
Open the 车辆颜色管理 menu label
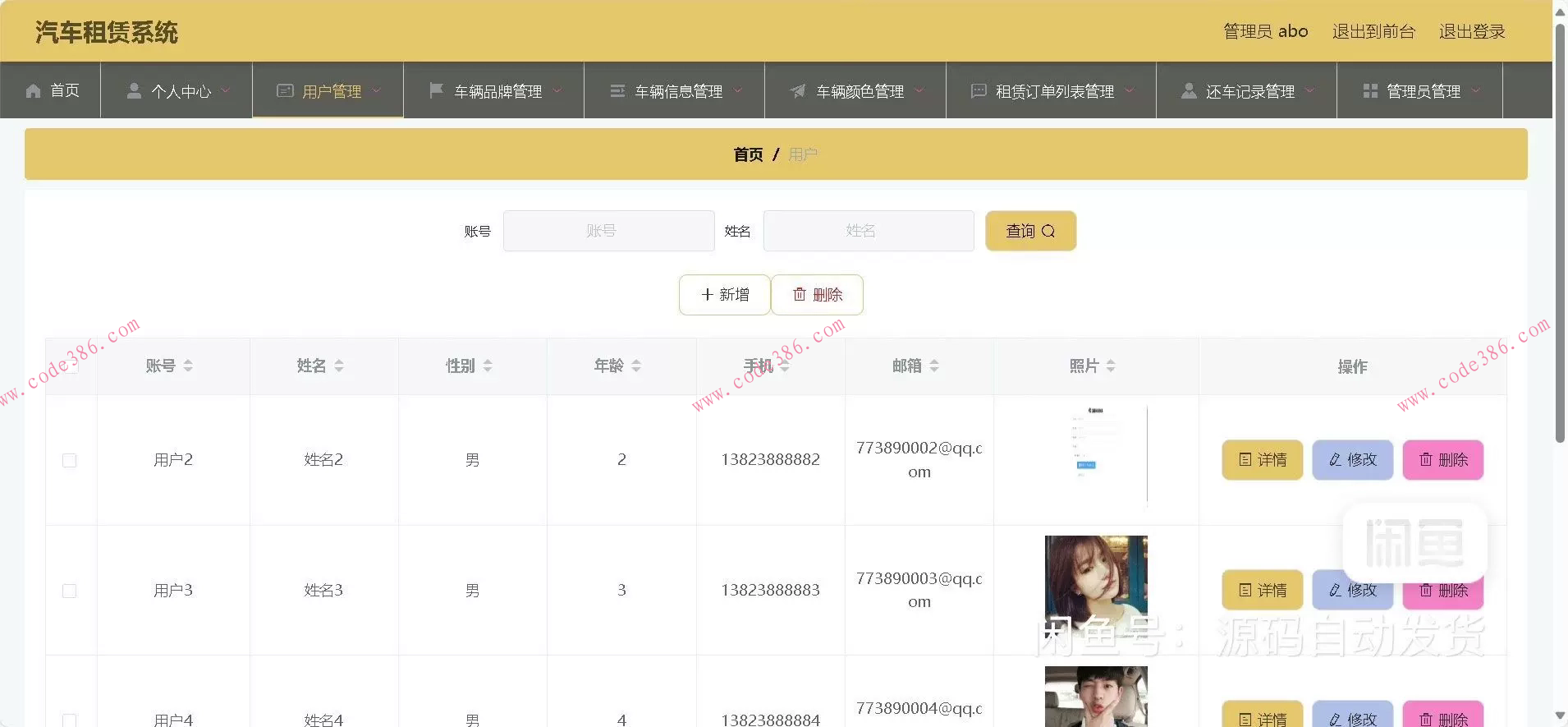click(860, 92)
